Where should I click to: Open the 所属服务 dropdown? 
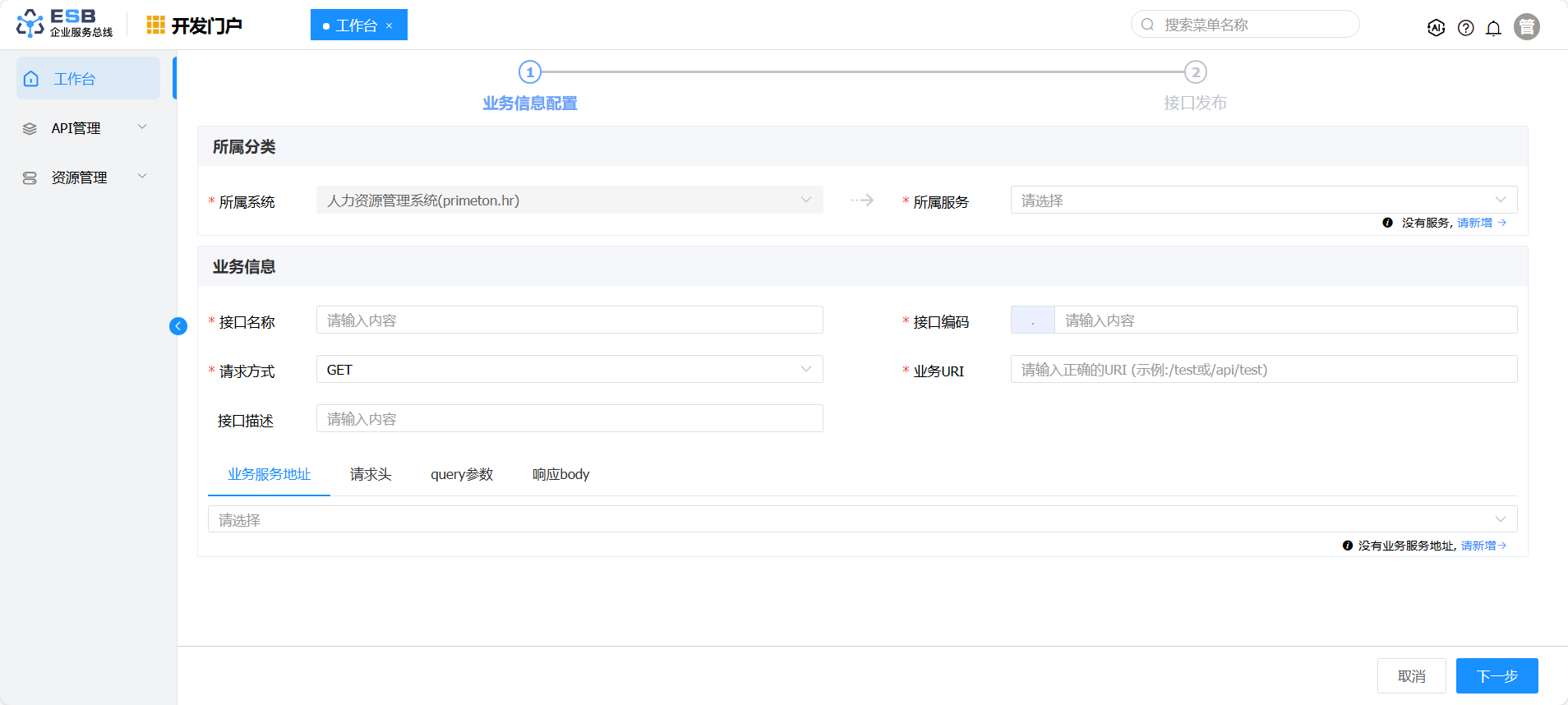click(x=1263, y=200)
